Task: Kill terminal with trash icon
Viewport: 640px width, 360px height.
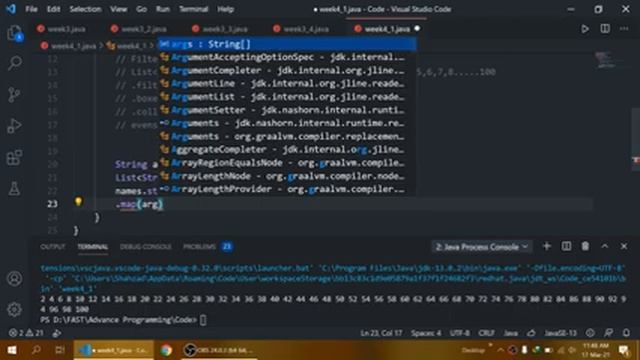Action: coord(585,247)
